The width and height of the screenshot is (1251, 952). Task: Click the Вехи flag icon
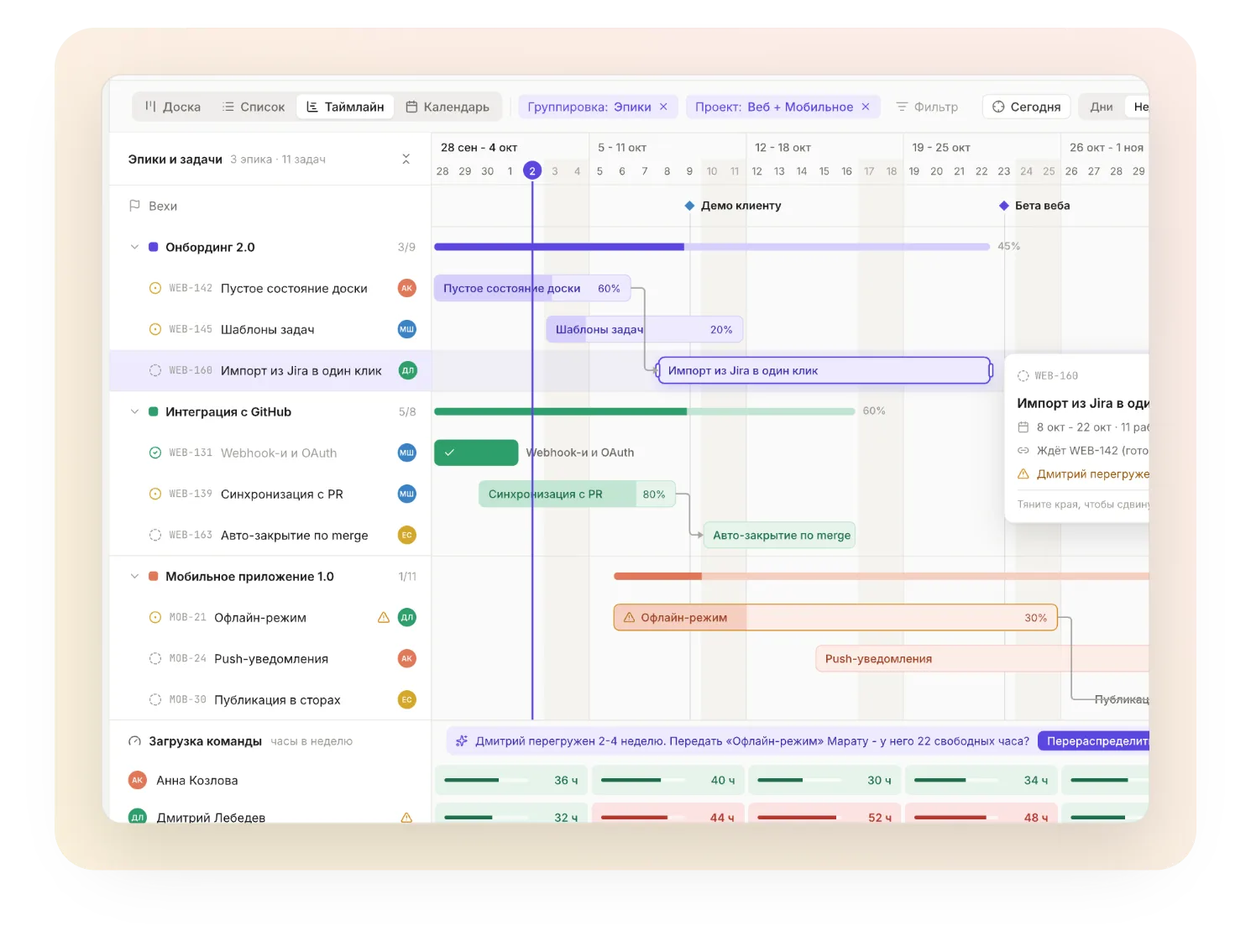click(134, 206)
